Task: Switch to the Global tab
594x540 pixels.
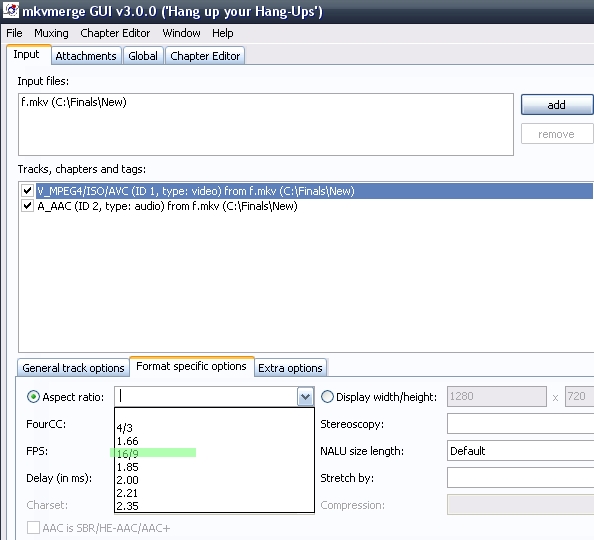Action: (143, 56)
